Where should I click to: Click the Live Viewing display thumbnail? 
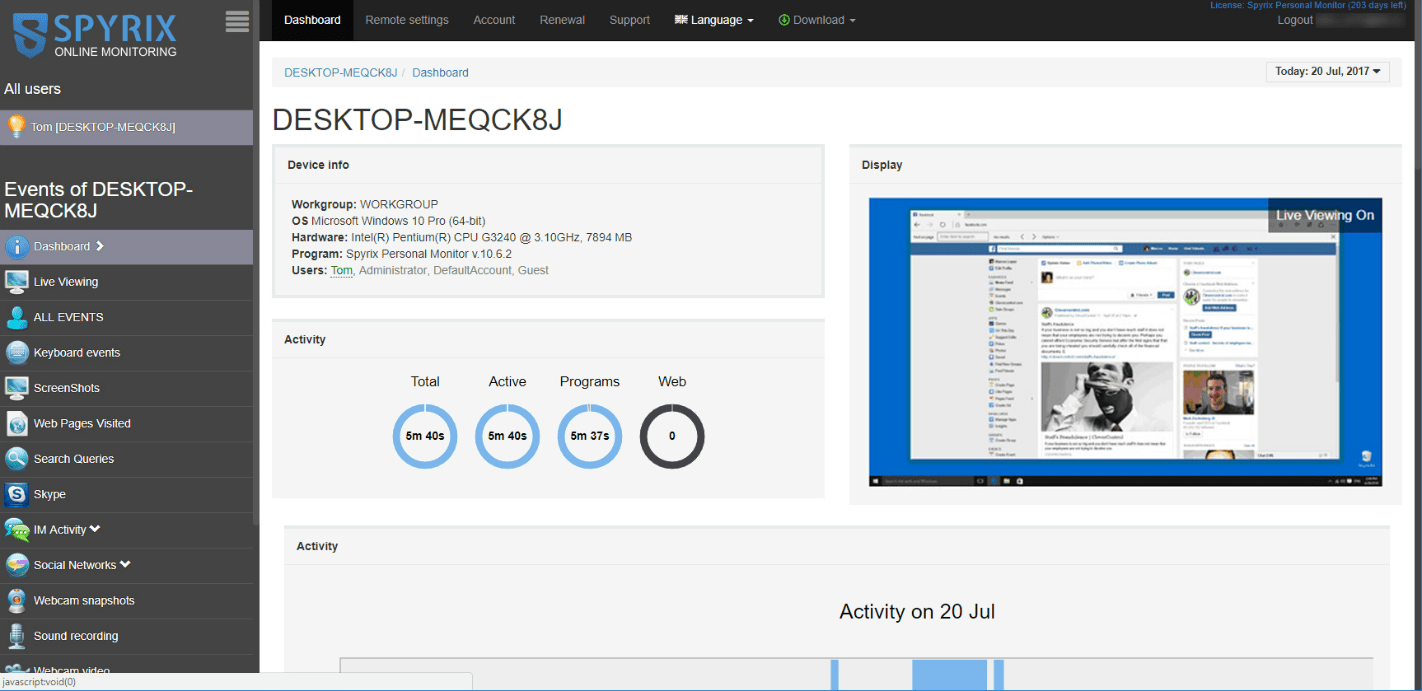click(1125, 342)
